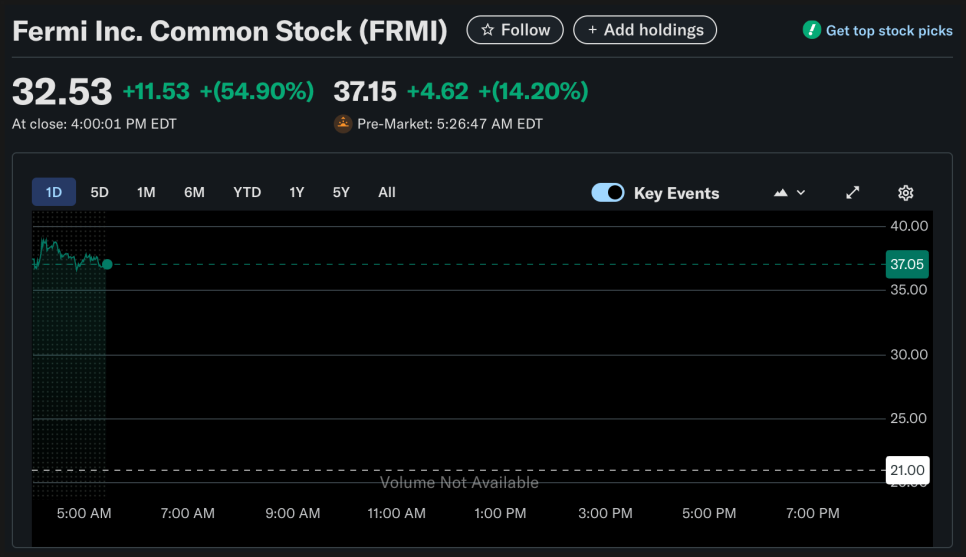The height and width of the screenshot is (557, 966).
Task: Toggle the Key Events switch
Action: (608, 193)
